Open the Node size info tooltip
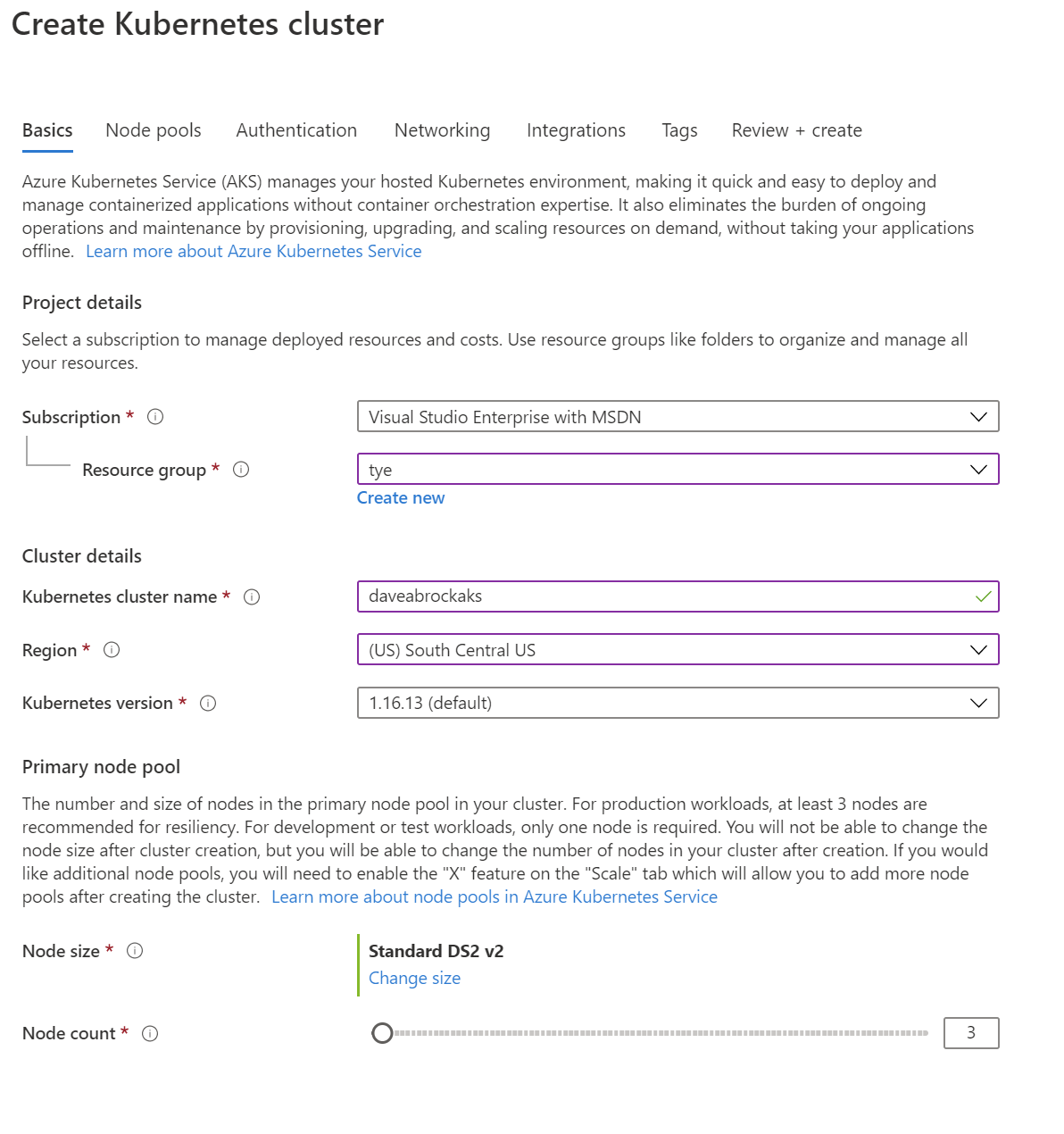The image size is (1064, 1134). click(x=135, y=951)
